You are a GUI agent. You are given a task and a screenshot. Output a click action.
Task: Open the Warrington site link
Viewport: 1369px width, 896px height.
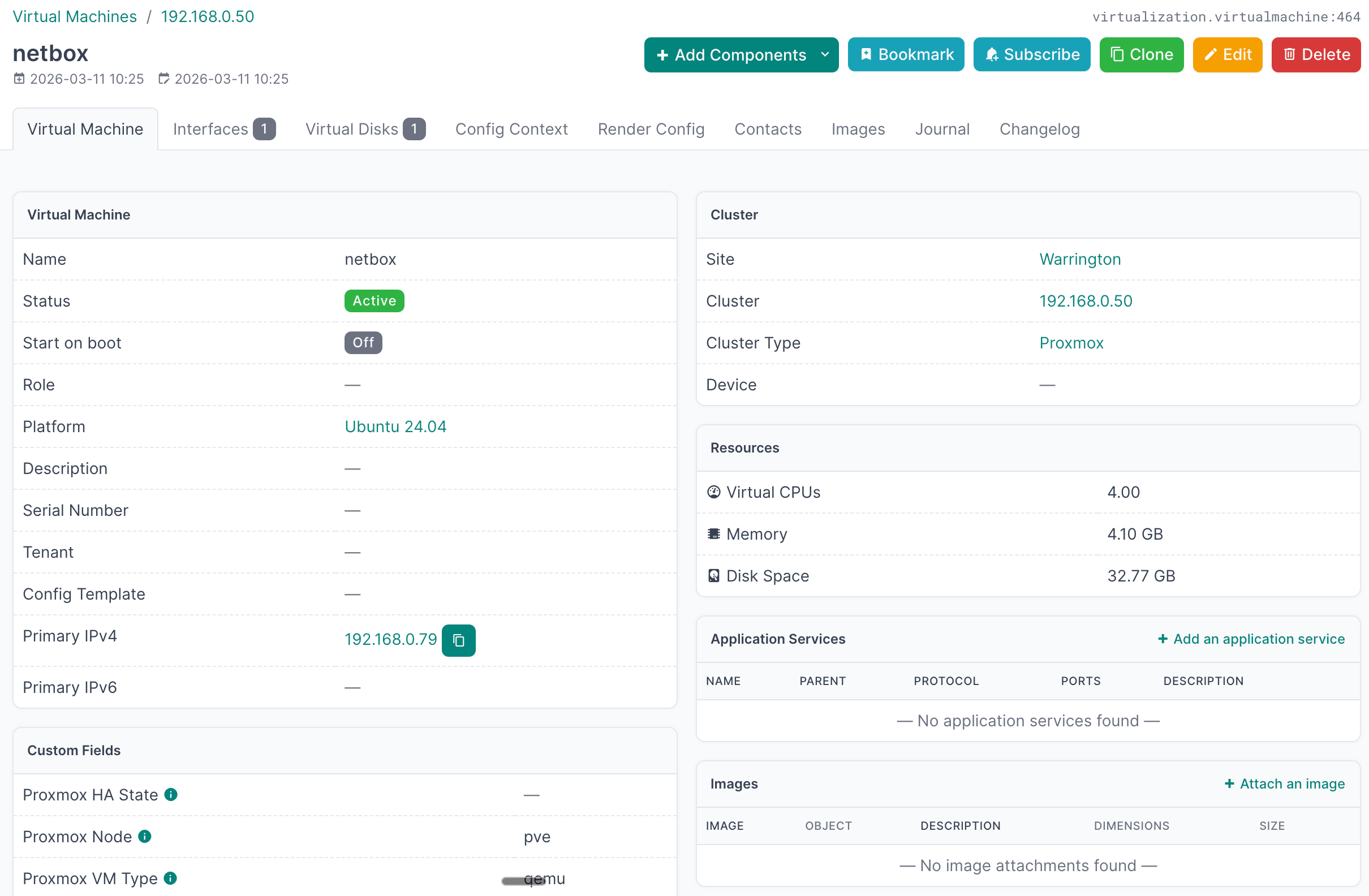click(x=1080, y=260)
